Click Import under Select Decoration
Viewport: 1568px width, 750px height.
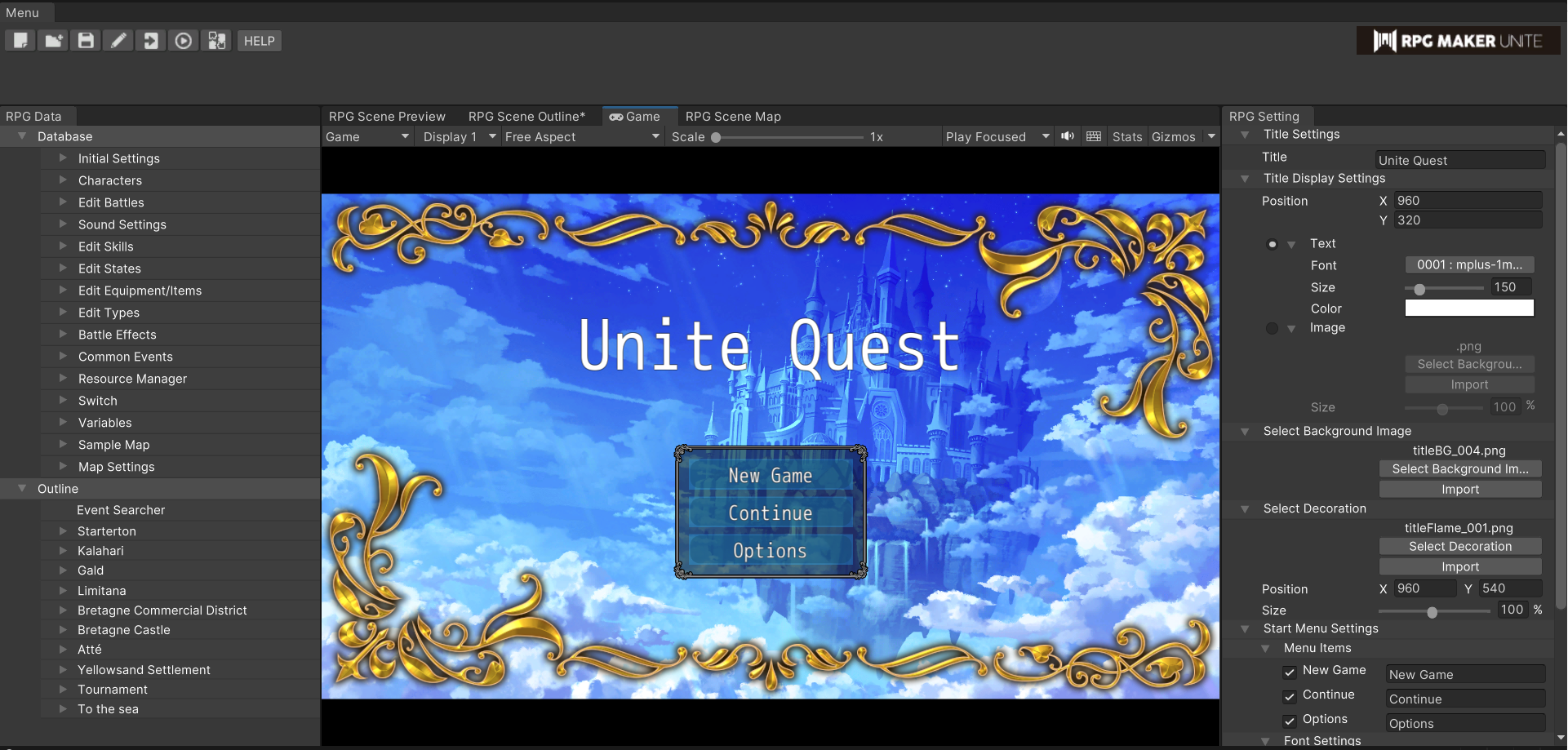(x=1460, y=567)
